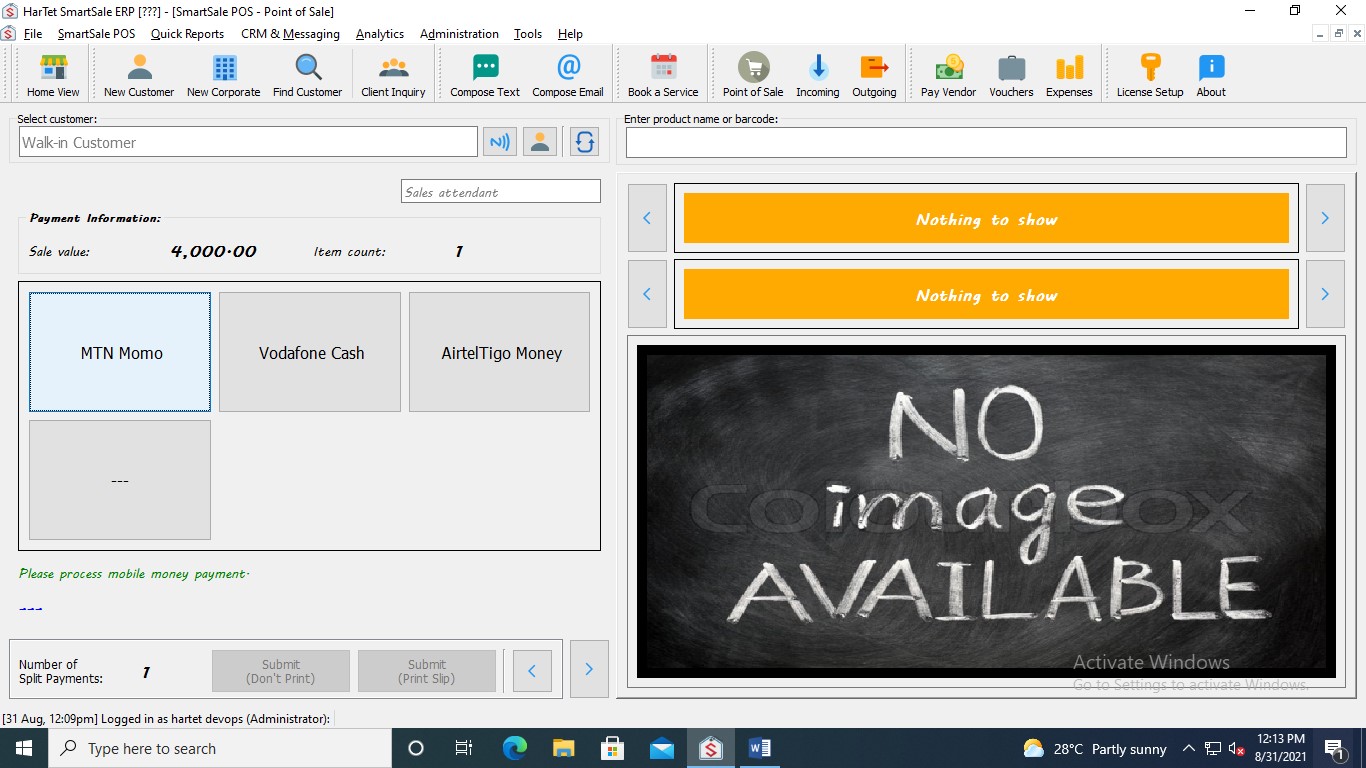Open Book a Service calendar icon

click(663, 75)
